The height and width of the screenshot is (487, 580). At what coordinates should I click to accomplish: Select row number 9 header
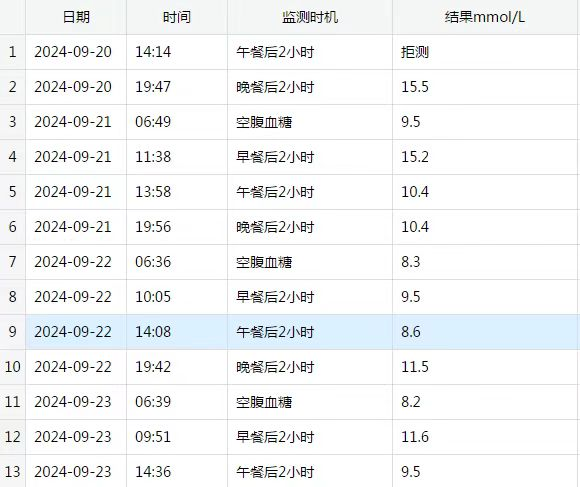point(13,332)
